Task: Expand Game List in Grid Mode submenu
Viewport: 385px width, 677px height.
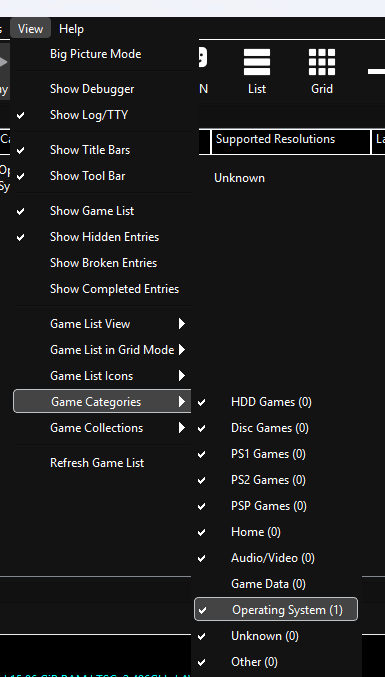Action: point(102,350)
